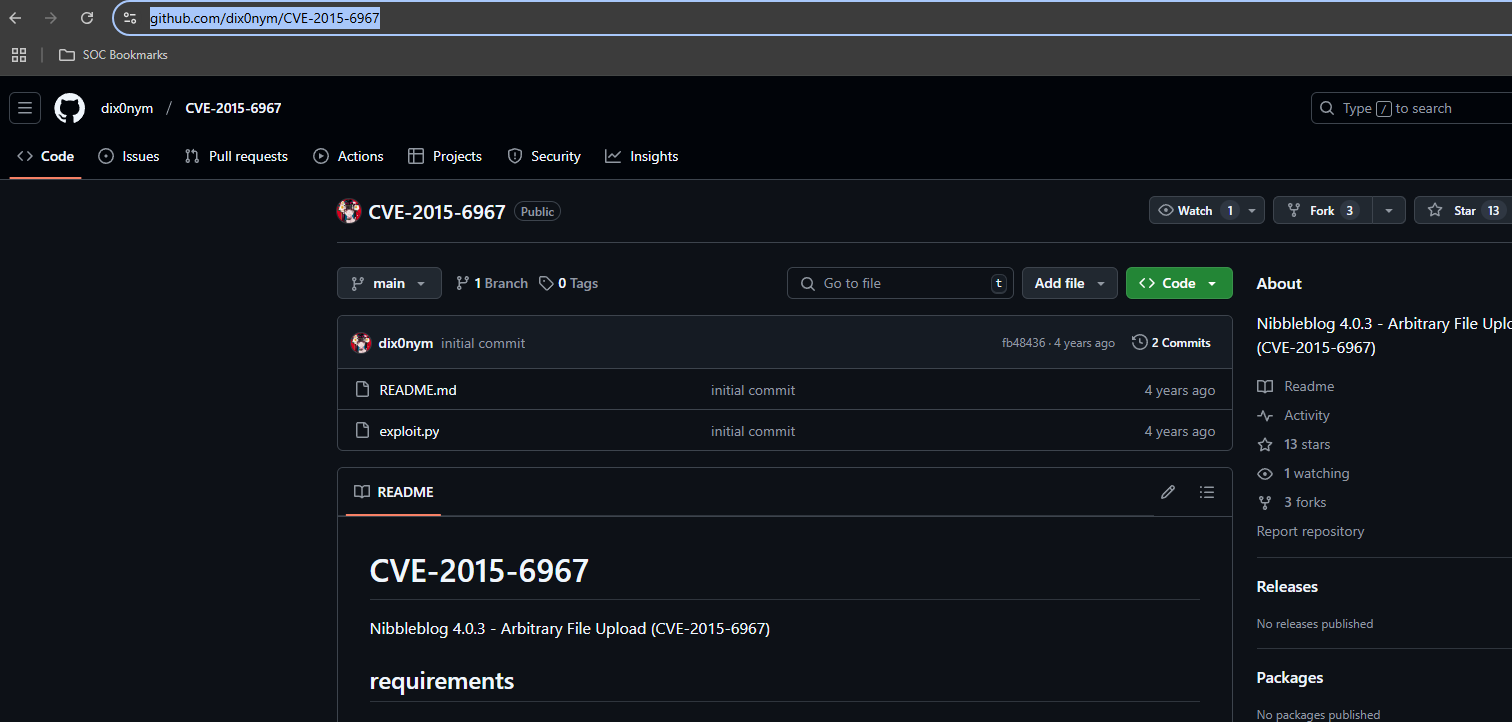Expand the green Code dropdown button
This screenshot has height=722, width=1512.
coord(1178,283)
